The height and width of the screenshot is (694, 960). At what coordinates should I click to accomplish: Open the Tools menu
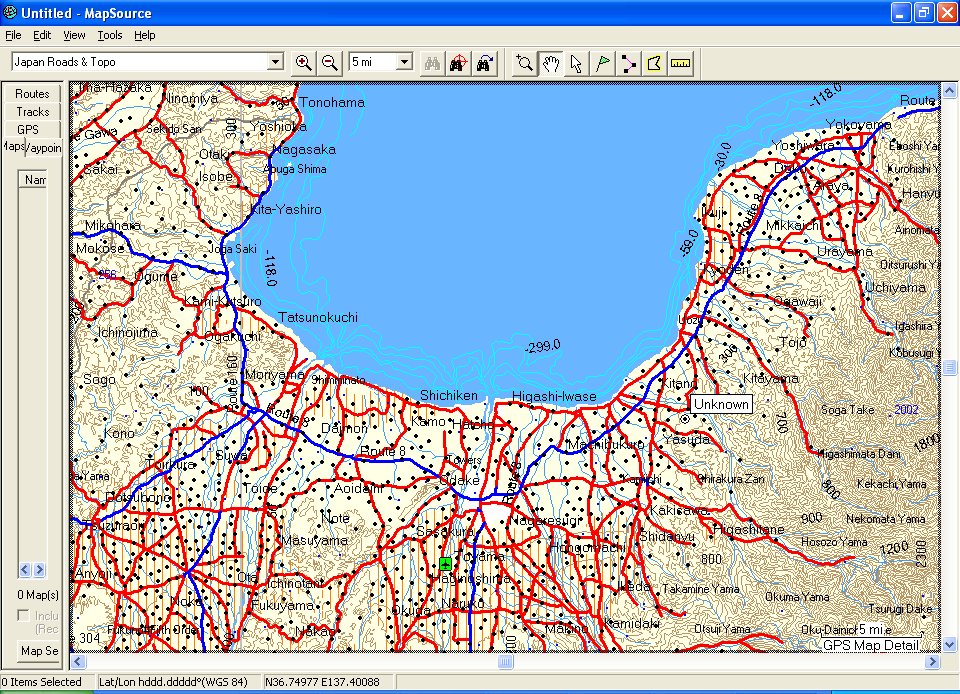click(x=110, y=35)
